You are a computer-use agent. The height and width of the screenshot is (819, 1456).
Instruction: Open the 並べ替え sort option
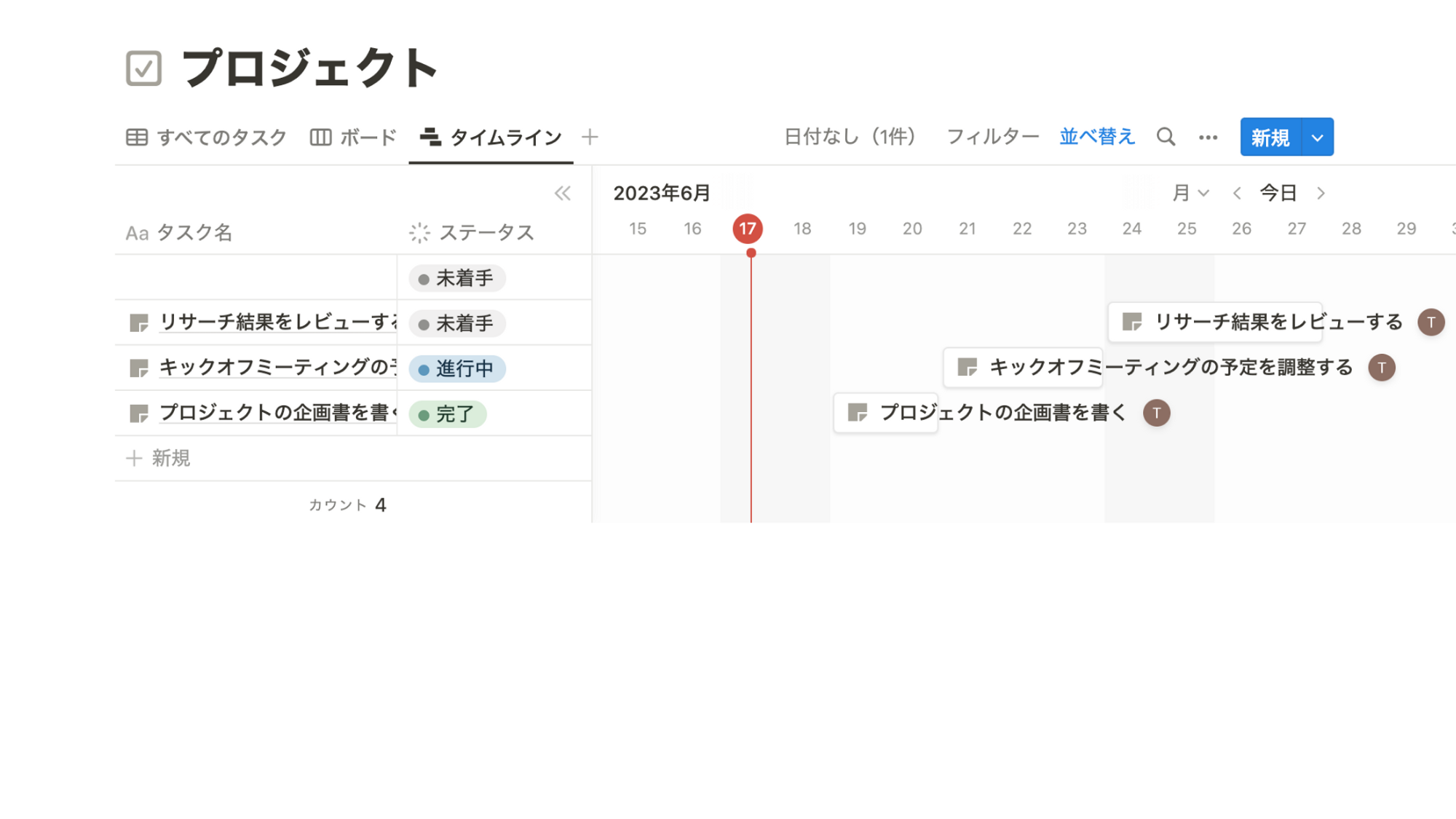pyautogui.click(x=1096, y=137)
